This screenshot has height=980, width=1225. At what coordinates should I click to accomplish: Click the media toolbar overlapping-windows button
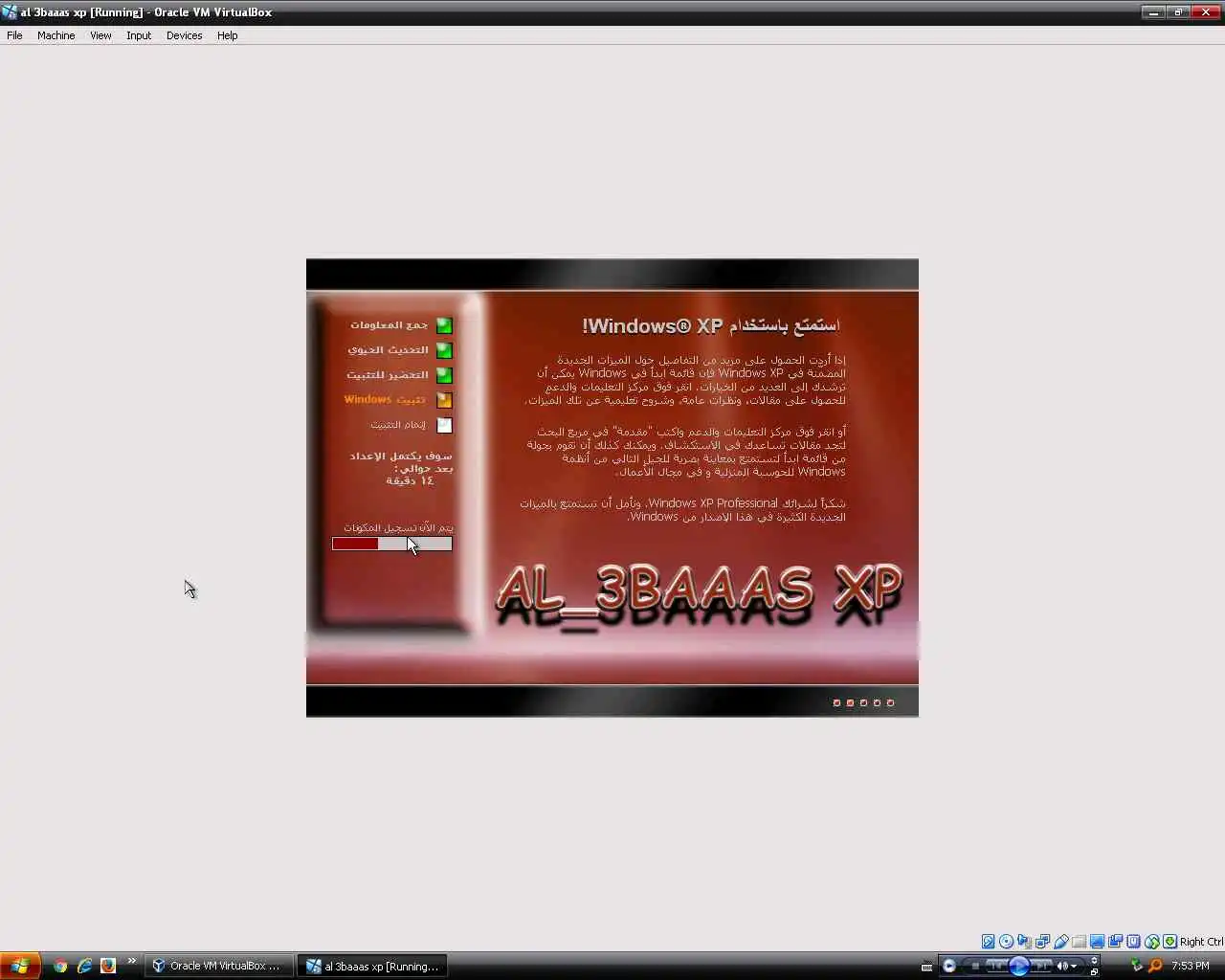[x=1094, y=972]
